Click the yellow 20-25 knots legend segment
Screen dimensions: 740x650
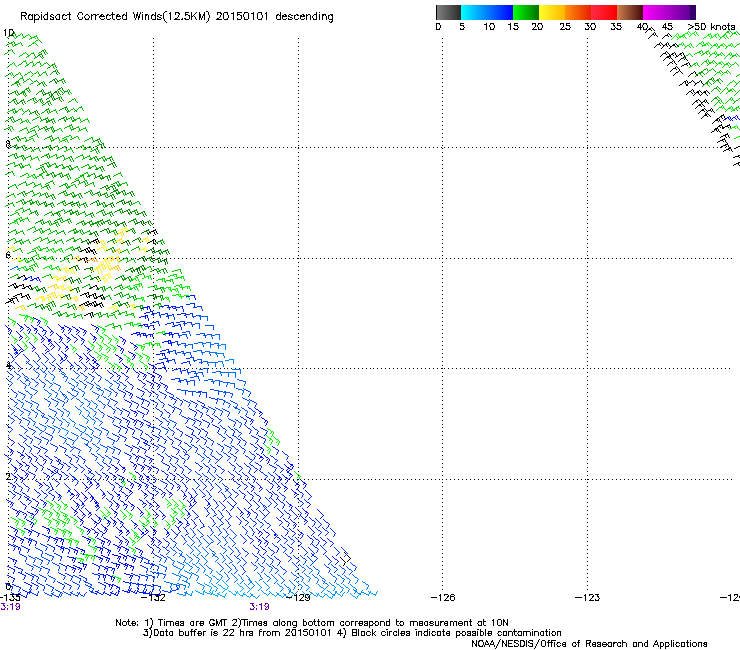(552, 12)
